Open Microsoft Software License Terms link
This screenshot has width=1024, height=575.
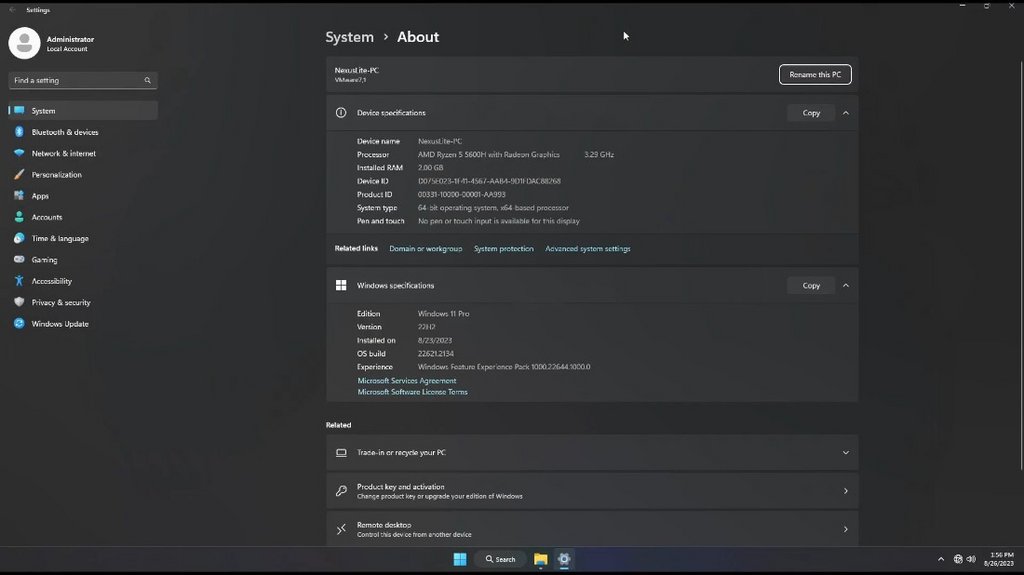(x=413, y=392)
